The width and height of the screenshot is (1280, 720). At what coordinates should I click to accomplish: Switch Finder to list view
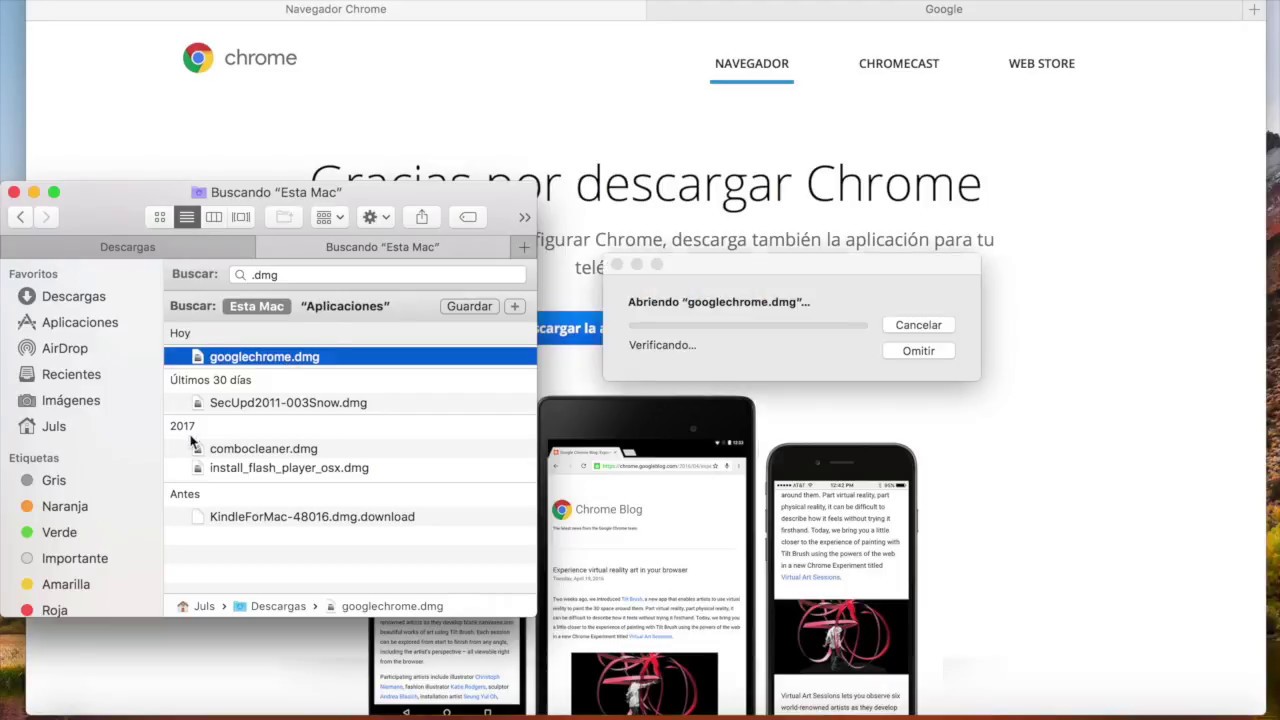coord(187,217)
